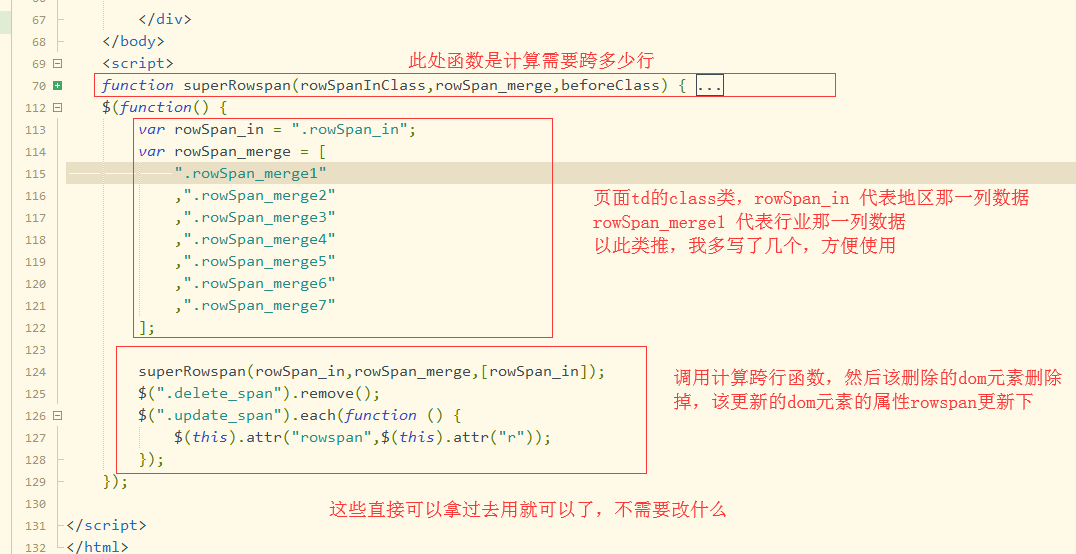1076x554 pixels.
Task: Collapse the script tag fold on line 69
Action: [x=58, y=64]
